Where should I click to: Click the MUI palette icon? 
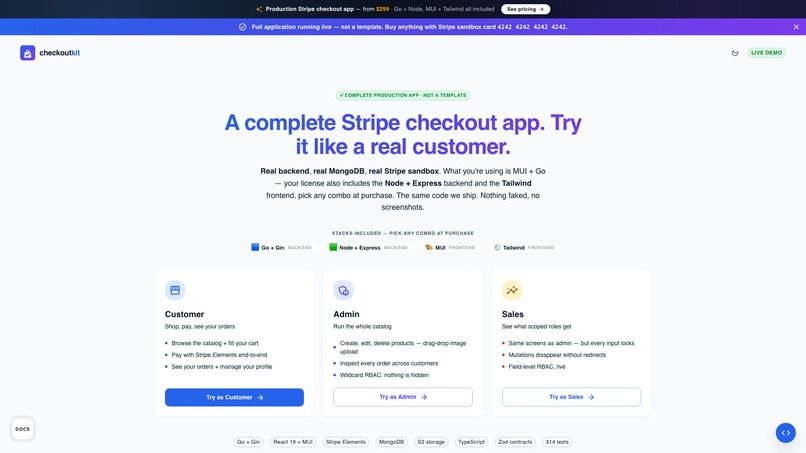429,247
